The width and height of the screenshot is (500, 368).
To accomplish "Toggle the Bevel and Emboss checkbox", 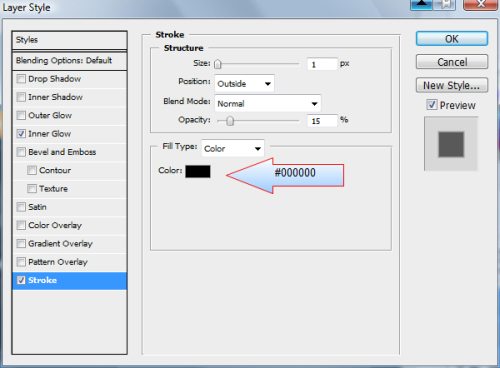I will (21, 152).
